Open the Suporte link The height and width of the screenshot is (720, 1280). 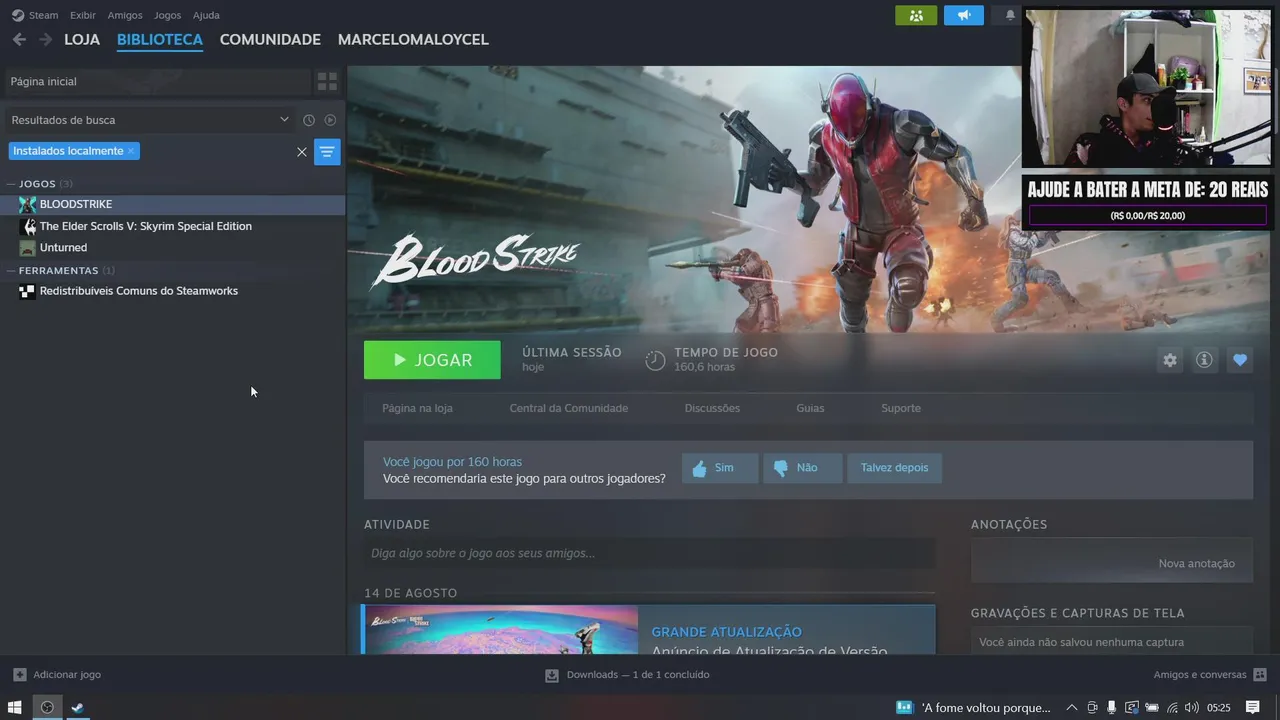pos(901,408)
